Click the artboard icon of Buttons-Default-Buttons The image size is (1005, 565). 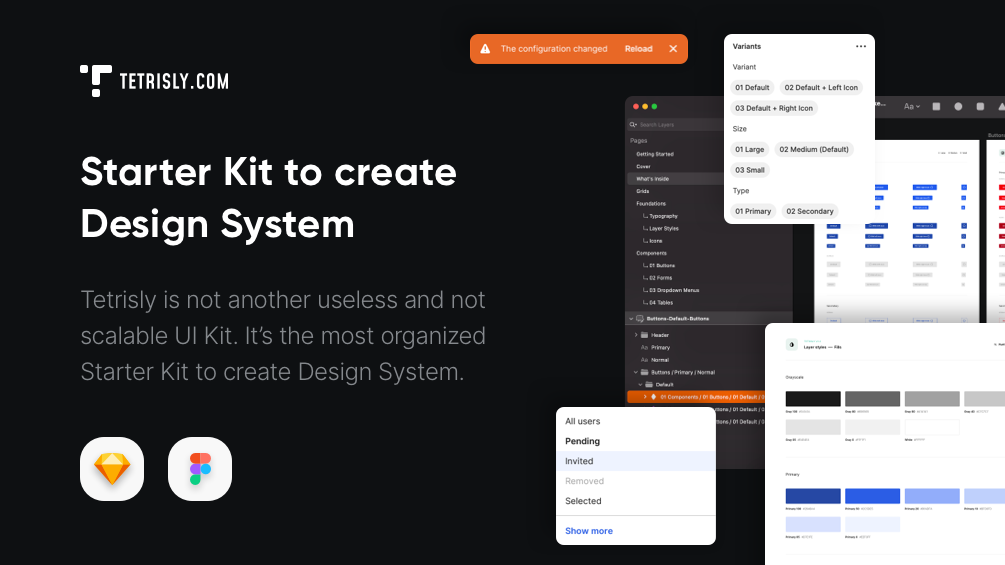[640, 318]
